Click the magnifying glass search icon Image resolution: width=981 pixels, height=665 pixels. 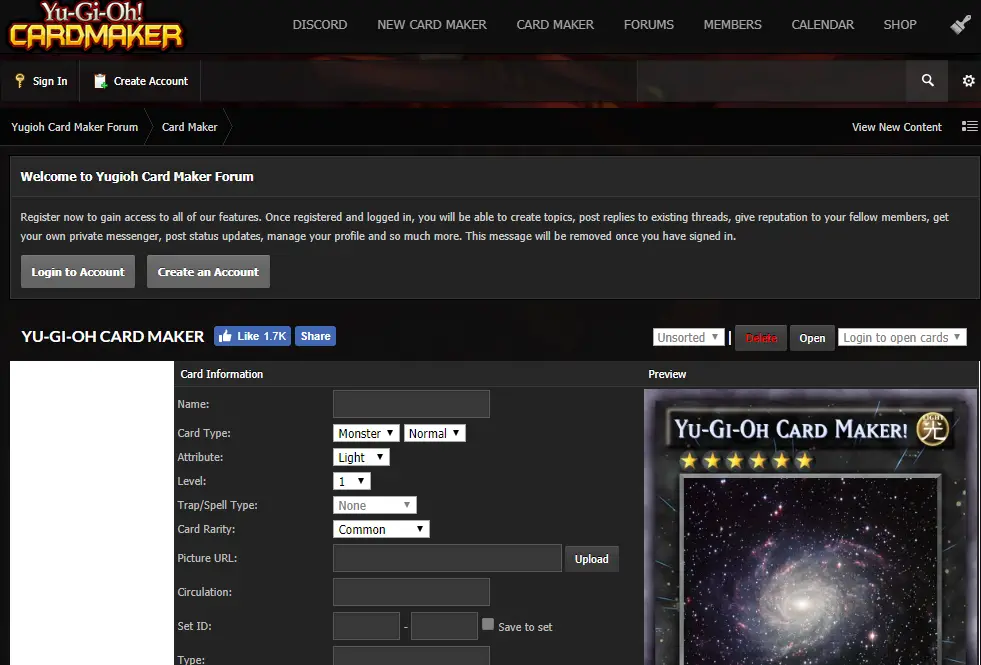click(x=927, y=81)
